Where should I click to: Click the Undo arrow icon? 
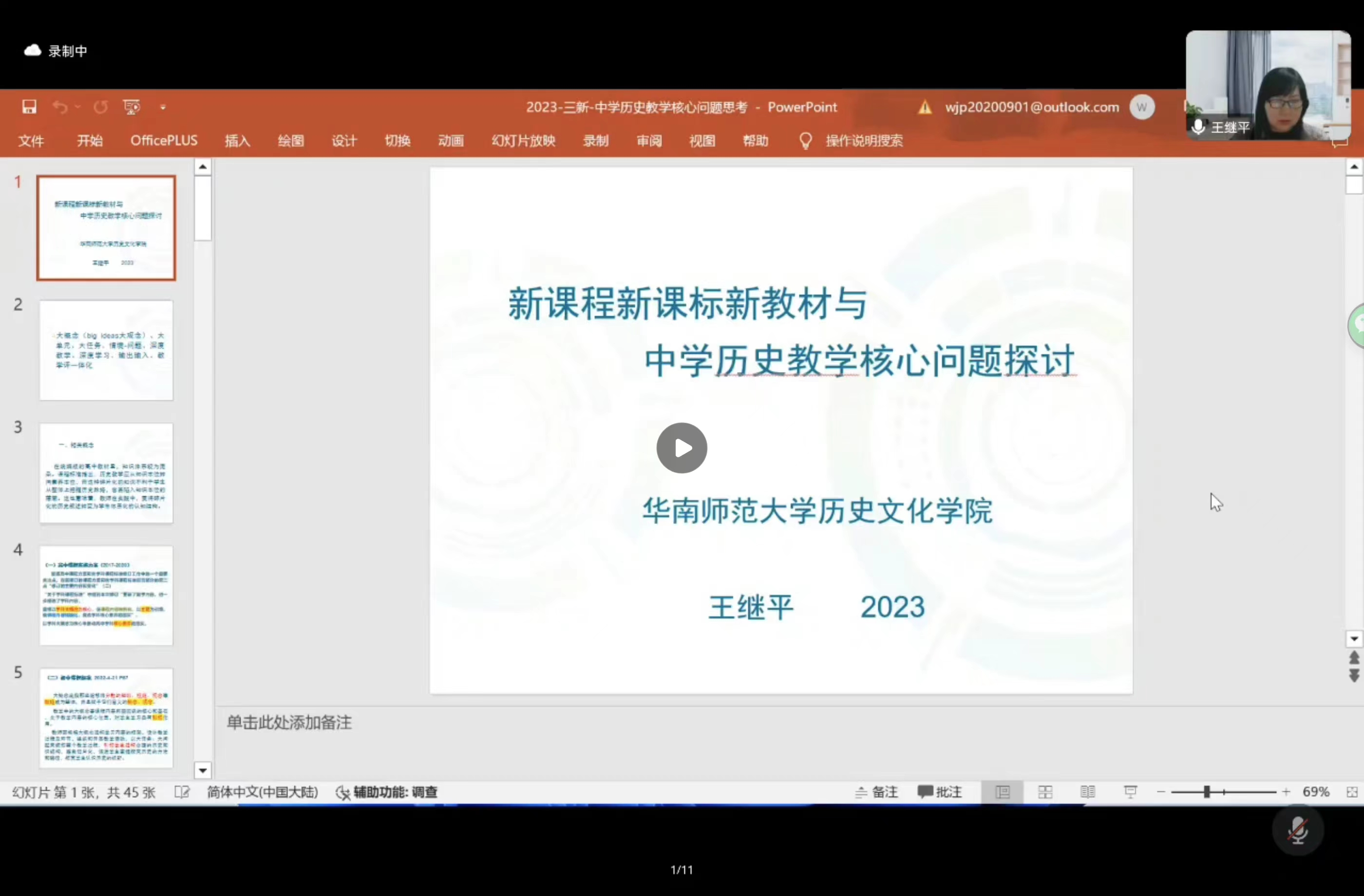pos(60,107)
